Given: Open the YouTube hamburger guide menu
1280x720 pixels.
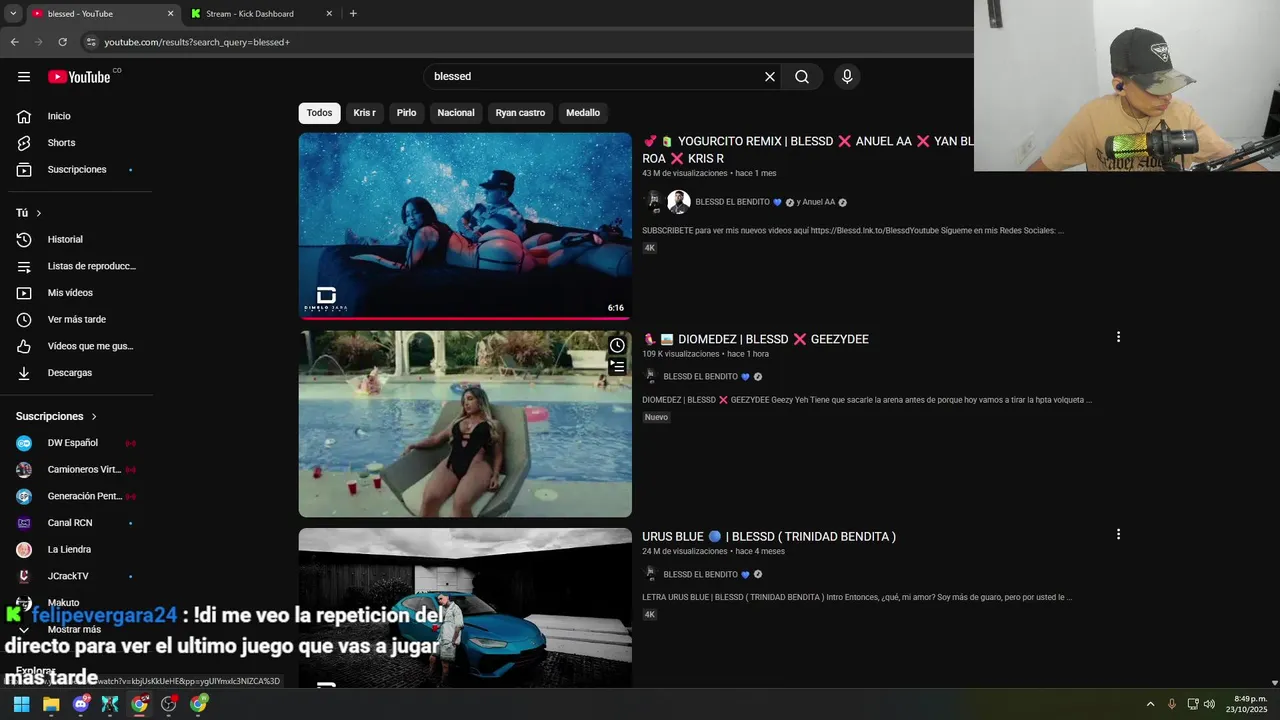Looking at the screenshot, I should click(24, 77).
